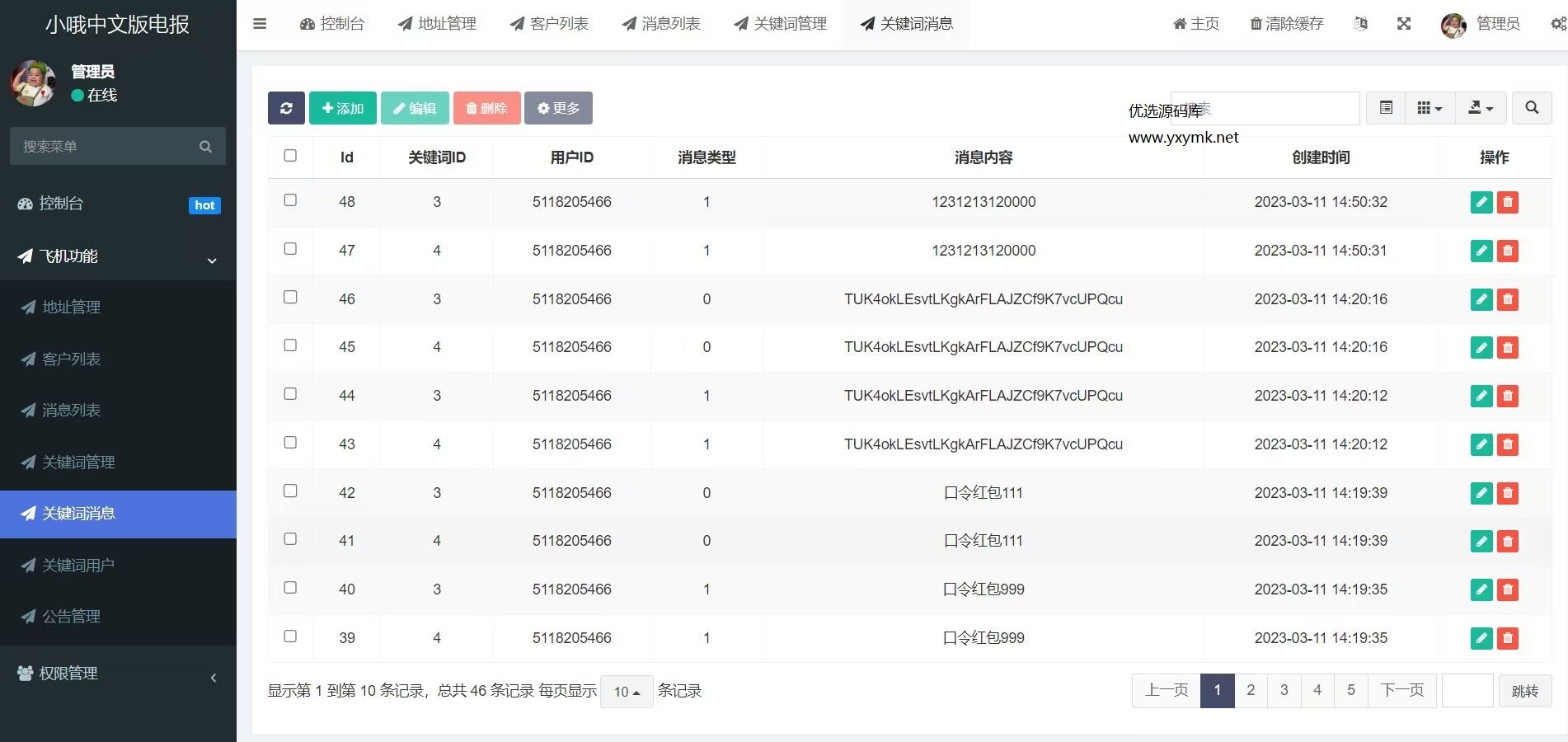Select checkbox for row Id 44

tap(290, 393)
